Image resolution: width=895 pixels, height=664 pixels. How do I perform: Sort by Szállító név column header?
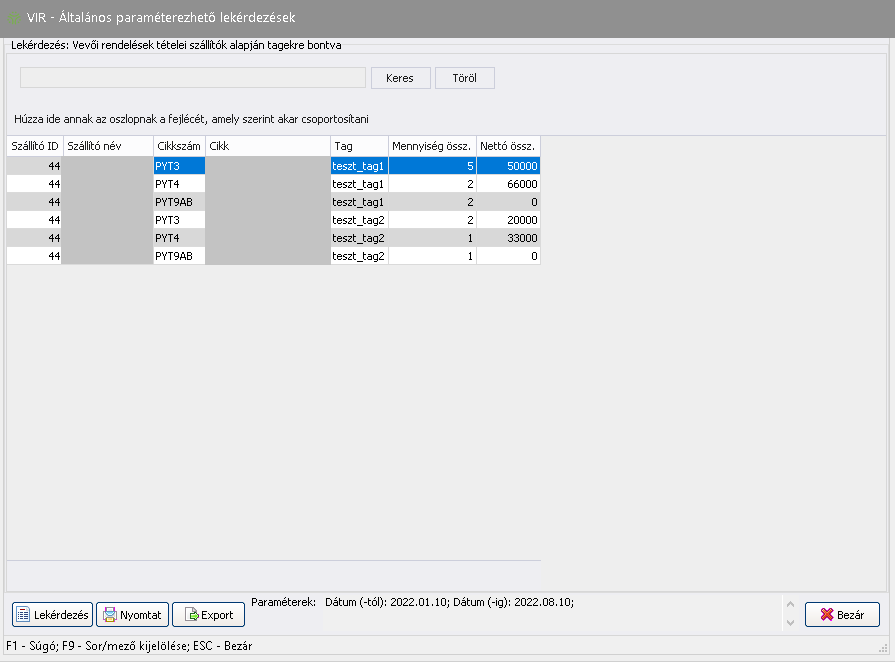coord(107,146)
